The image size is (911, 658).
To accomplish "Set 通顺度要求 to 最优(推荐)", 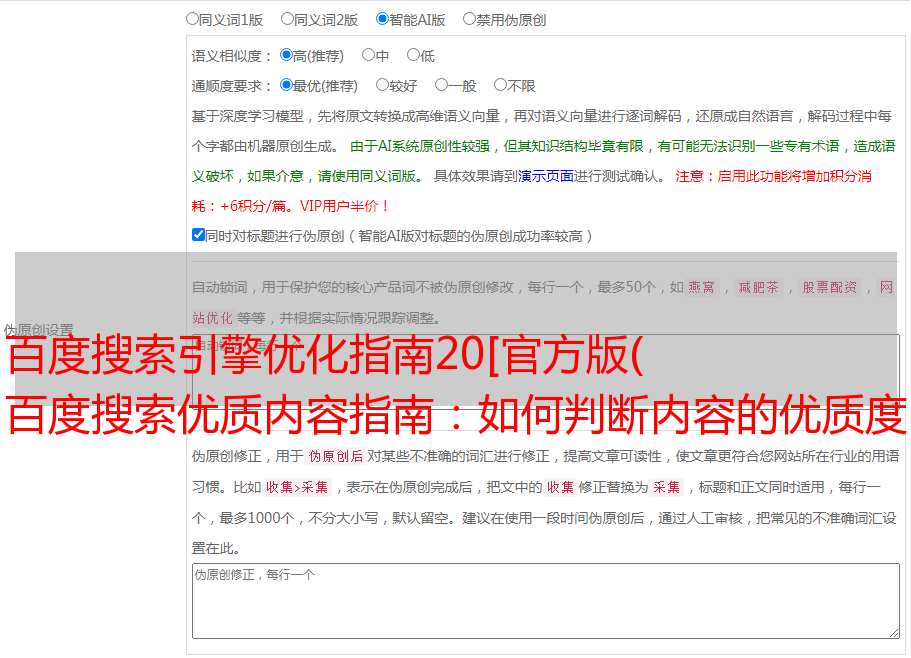I will point(286,85).
